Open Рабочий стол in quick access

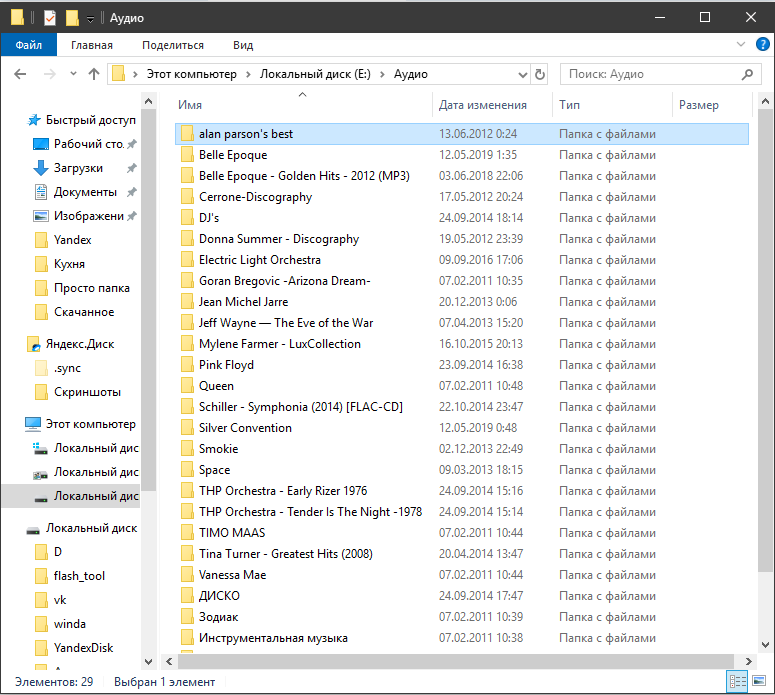(x=88, y=144)
